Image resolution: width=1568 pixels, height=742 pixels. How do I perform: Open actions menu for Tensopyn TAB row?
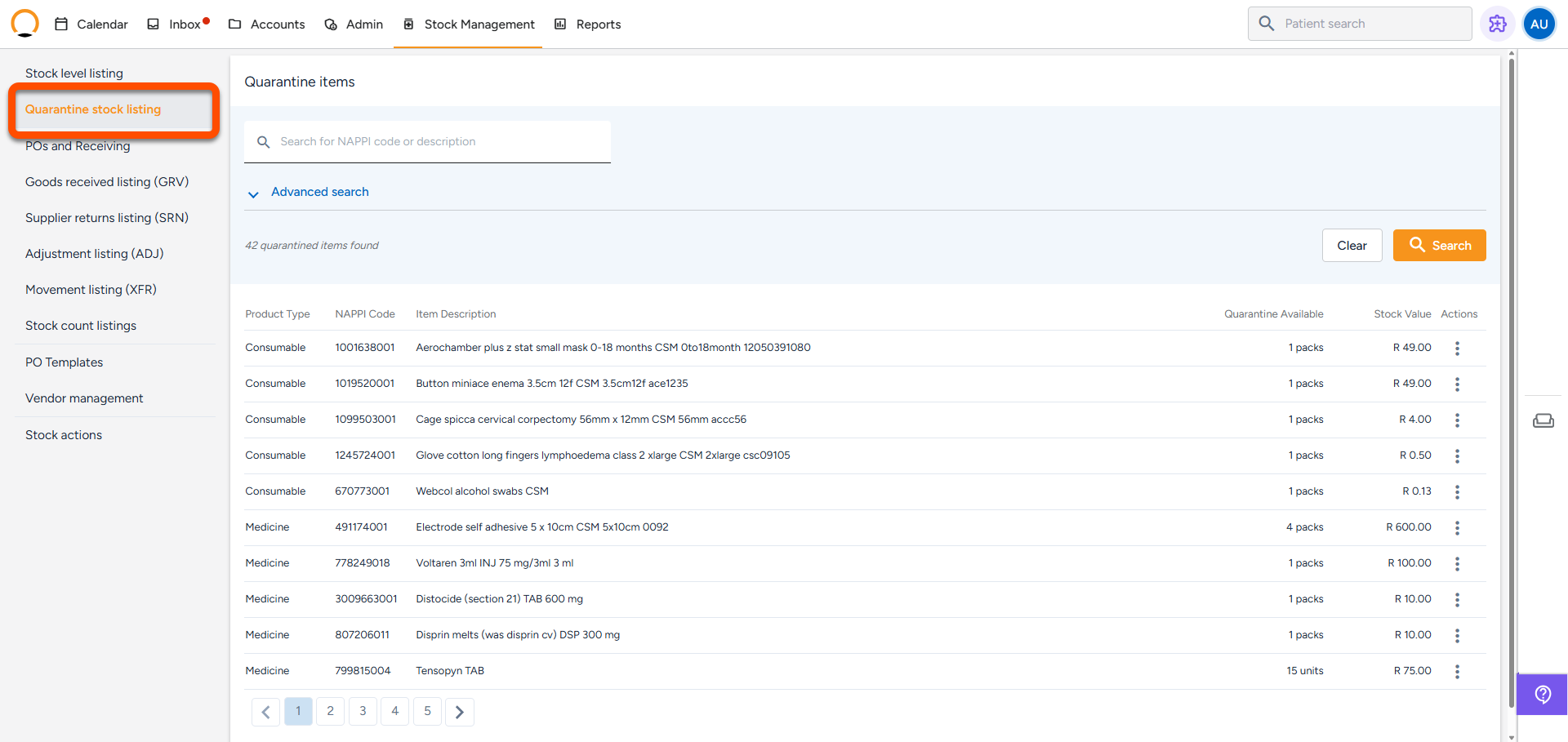pyautogui.click(x=1457, y=672)
